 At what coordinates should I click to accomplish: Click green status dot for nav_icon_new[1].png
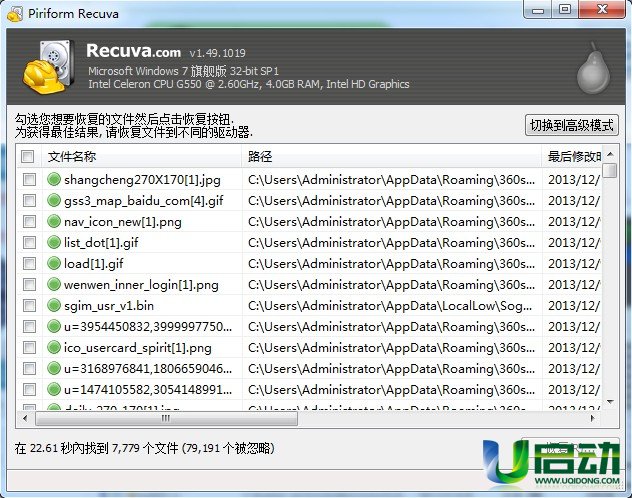[x=54, y=221]
